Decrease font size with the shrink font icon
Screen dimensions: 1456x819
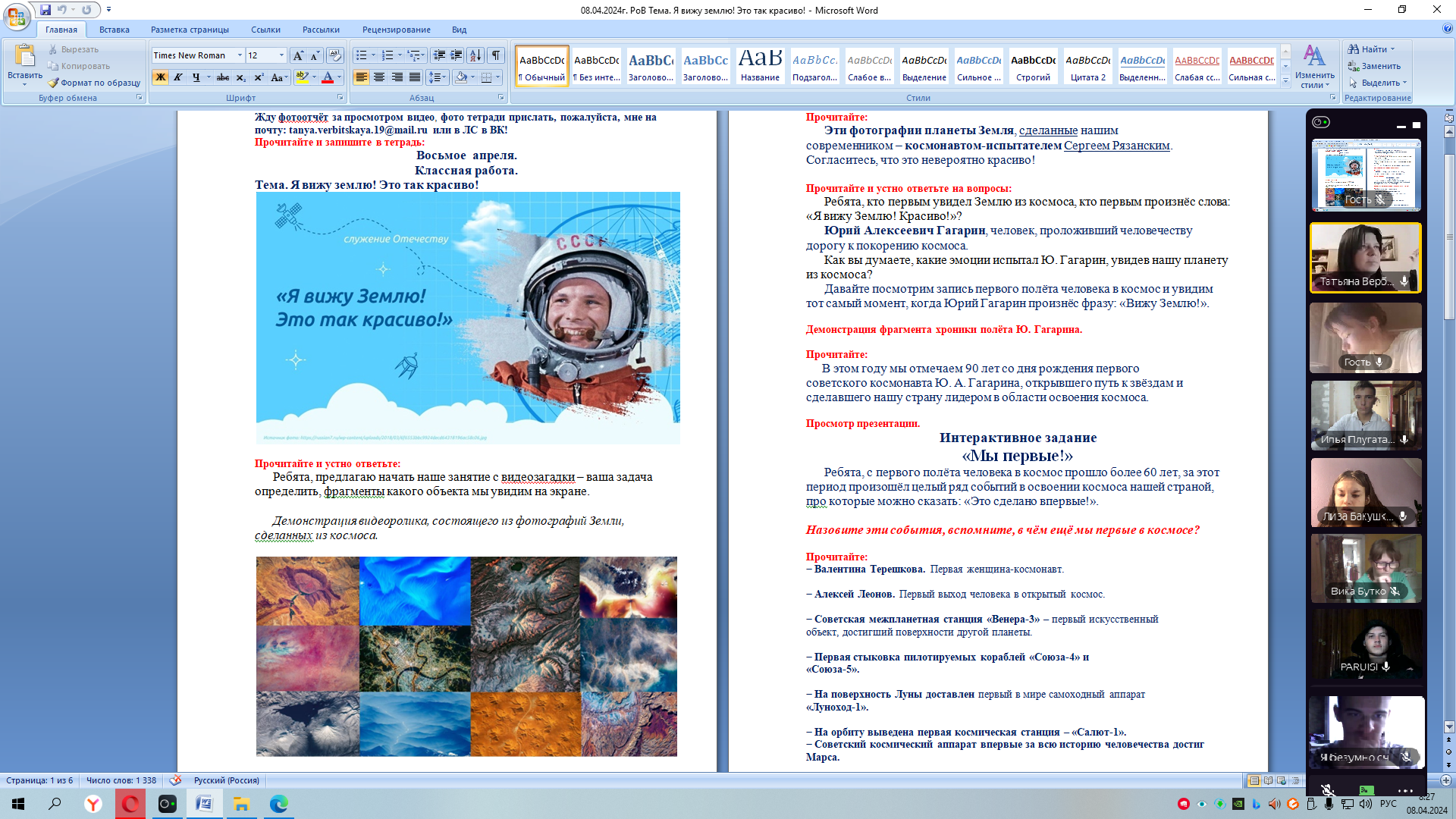point(315,55)
